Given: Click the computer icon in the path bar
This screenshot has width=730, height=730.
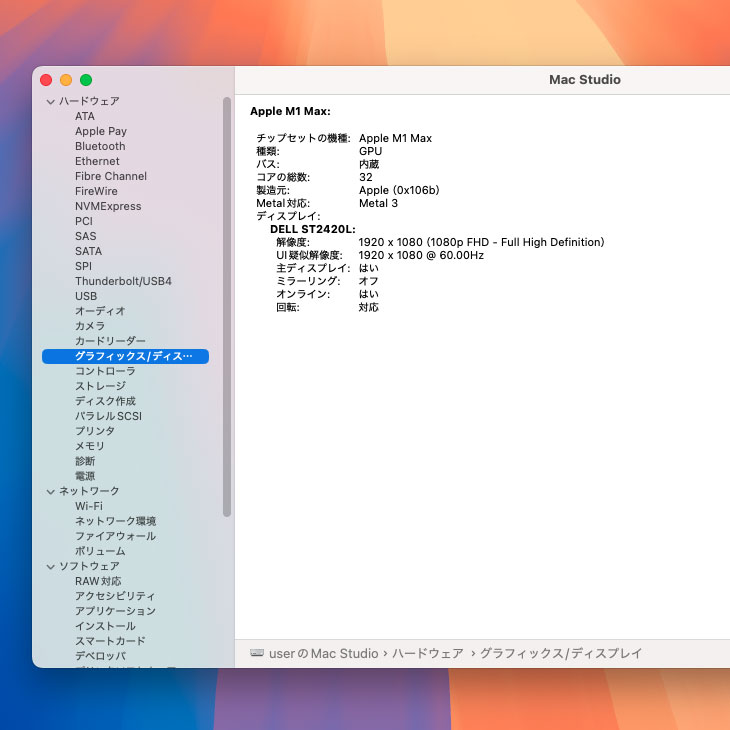Looking at the screenshot, I should [257, 653].
